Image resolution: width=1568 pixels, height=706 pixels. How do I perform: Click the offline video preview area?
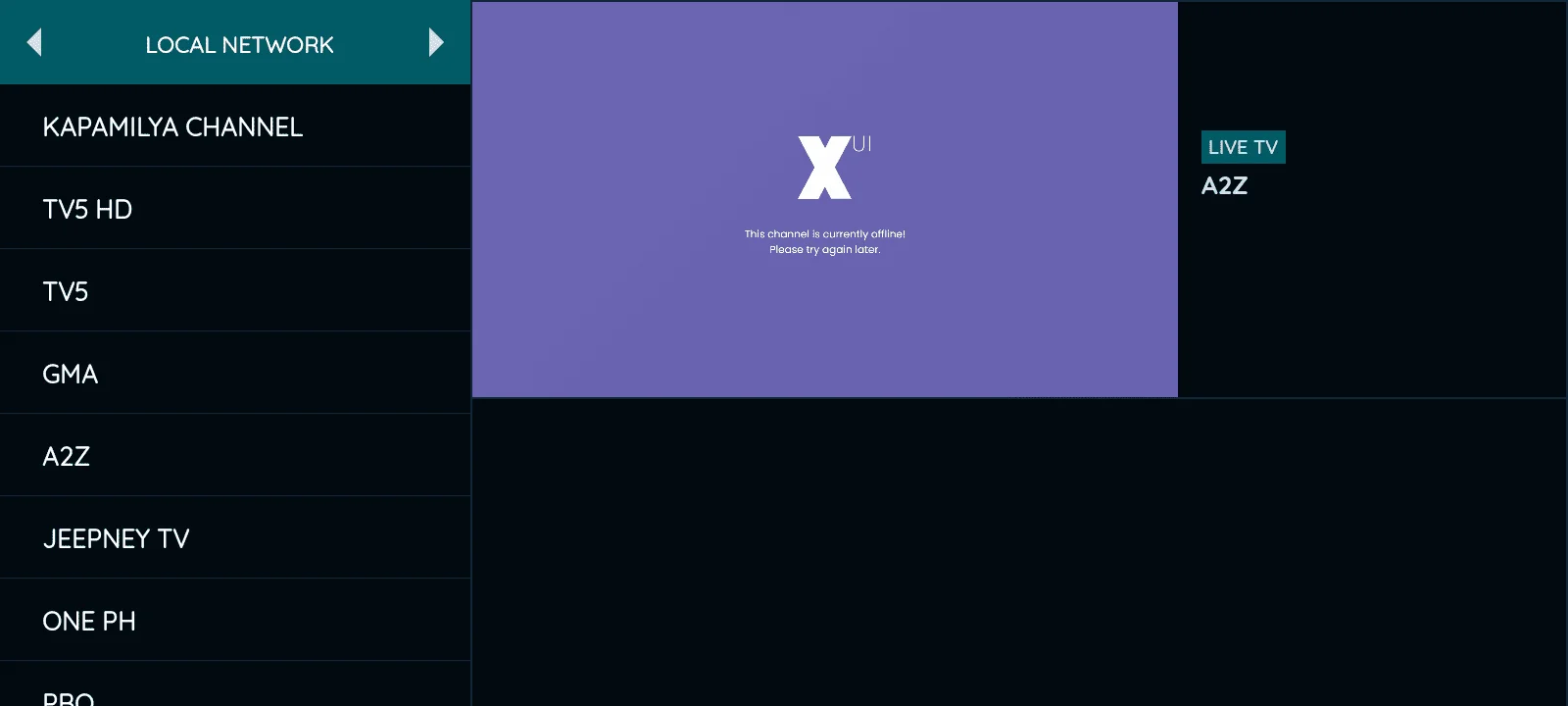825,199
